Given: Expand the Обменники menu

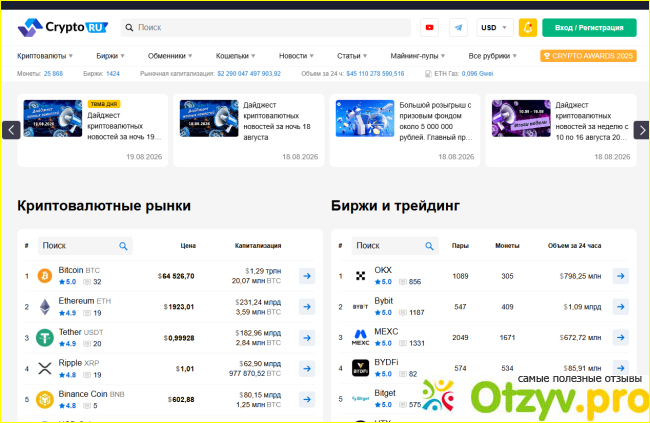Looking at the screenshot, I should tap(170, 56).
